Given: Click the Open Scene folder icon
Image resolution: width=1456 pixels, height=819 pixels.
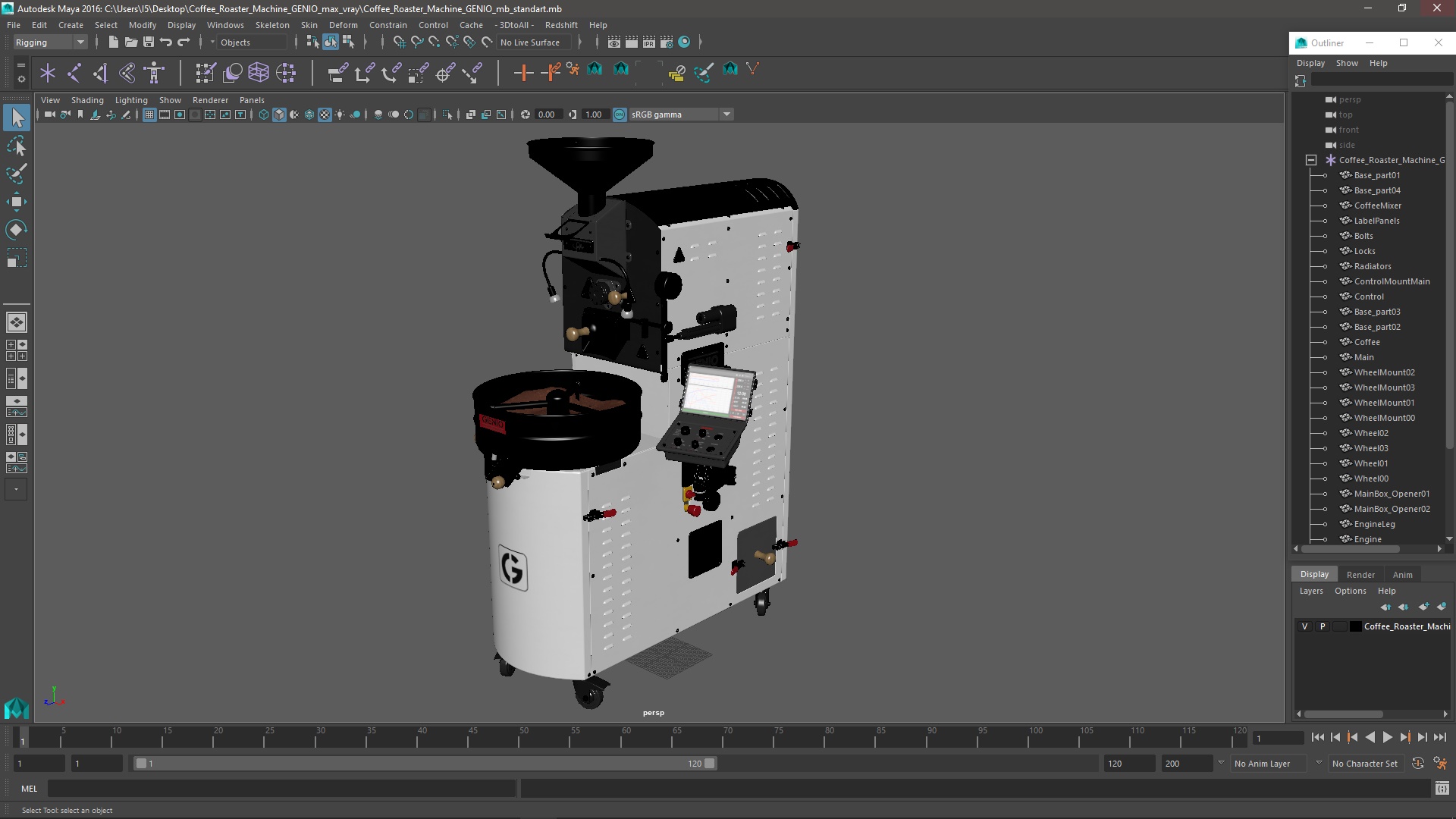Looking at the screenshot, I should click(x=130, y=42).
